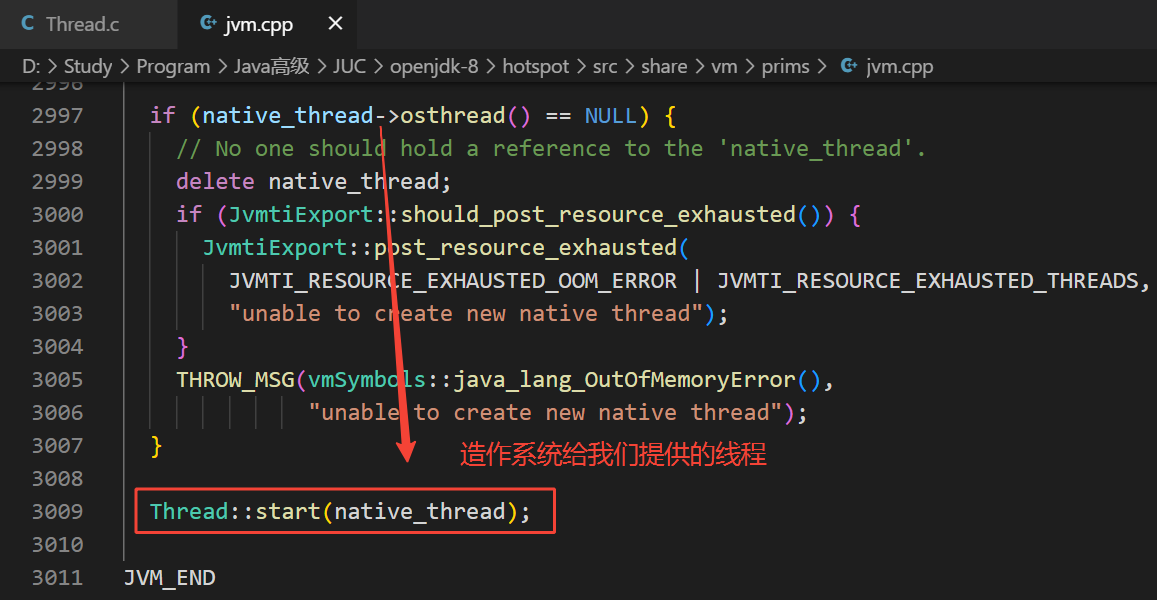Open the prims breadcrumb folder
Screen dimensions: 1157x600
[x=785, y=66]
